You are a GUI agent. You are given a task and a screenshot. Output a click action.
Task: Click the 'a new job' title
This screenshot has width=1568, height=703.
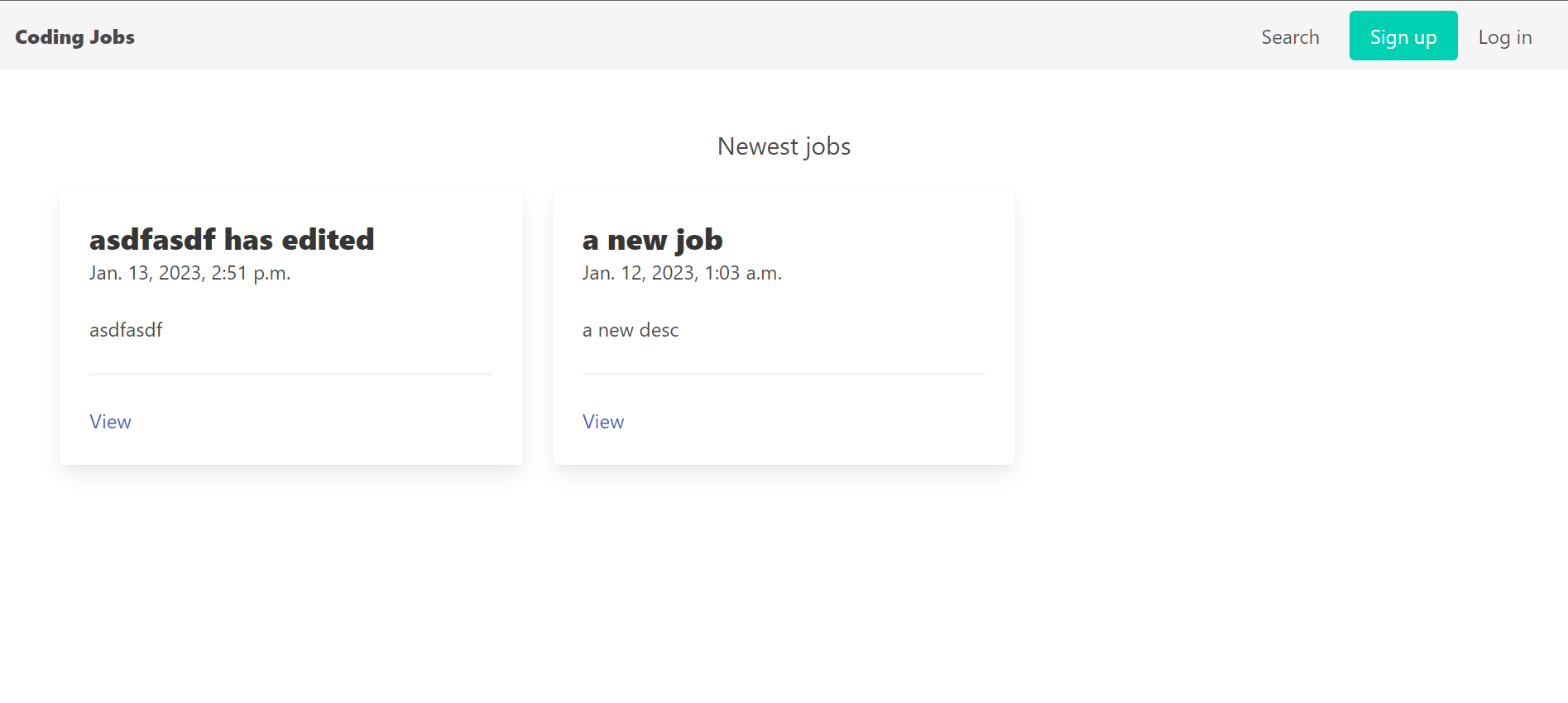click(x=653, y=240)
